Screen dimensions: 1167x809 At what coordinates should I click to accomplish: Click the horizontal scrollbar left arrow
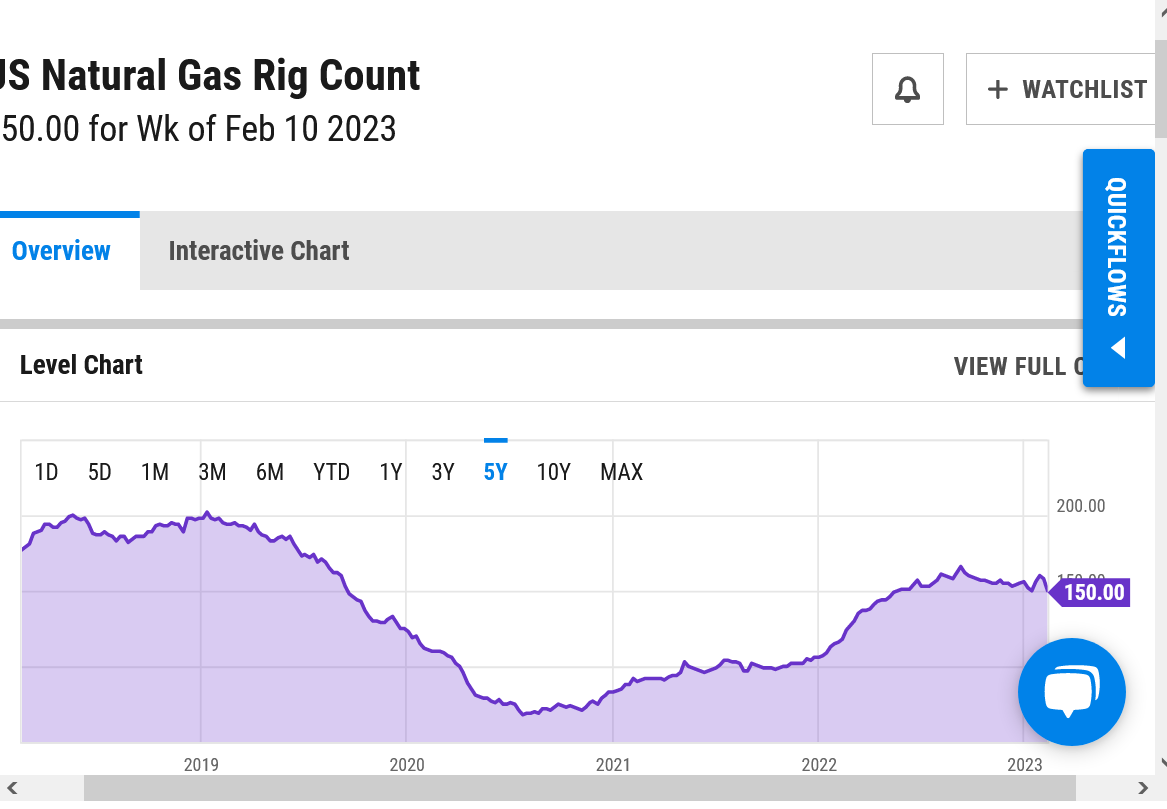tap(12, 788)
